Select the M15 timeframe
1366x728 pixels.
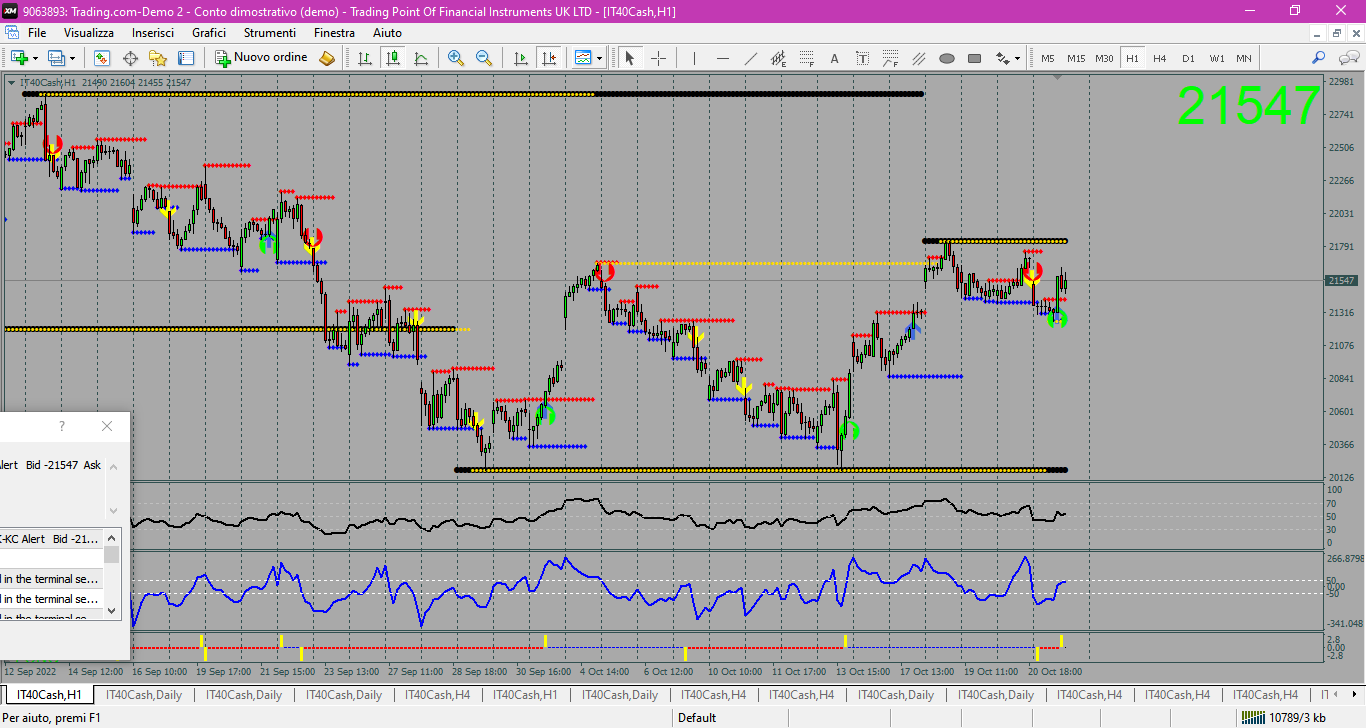[1076, 58]
